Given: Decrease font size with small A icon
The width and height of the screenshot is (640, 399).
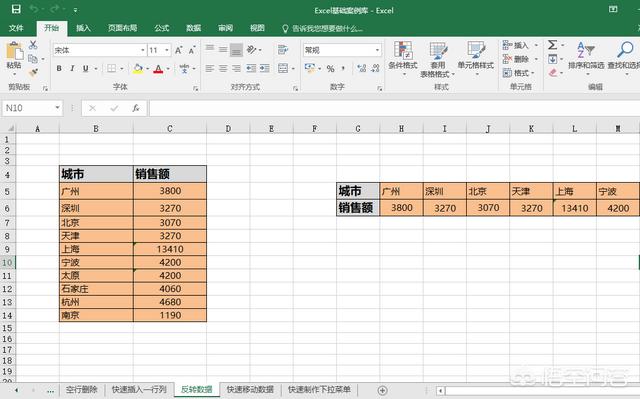Looking at the screenshot, I should [192, 50].
